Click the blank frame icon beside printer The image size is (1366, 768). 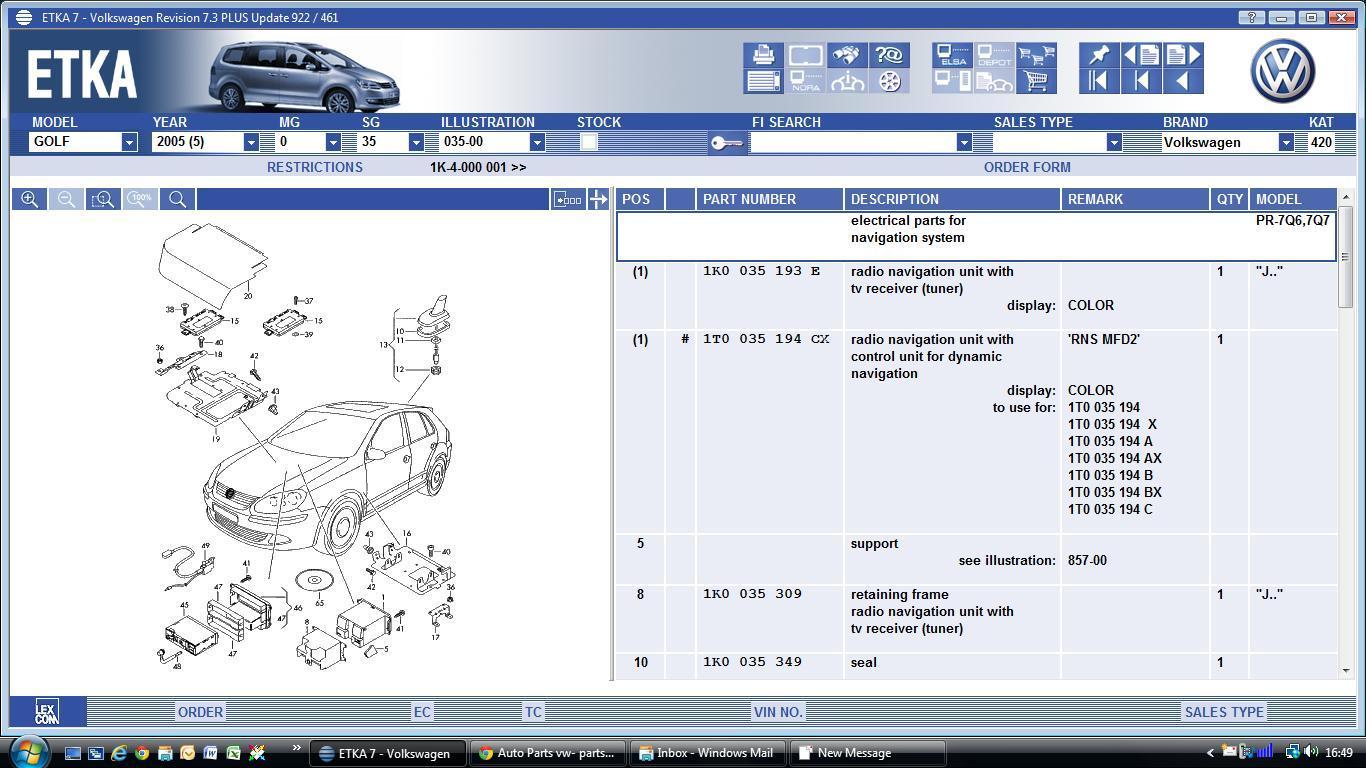[x=805, y=55]
